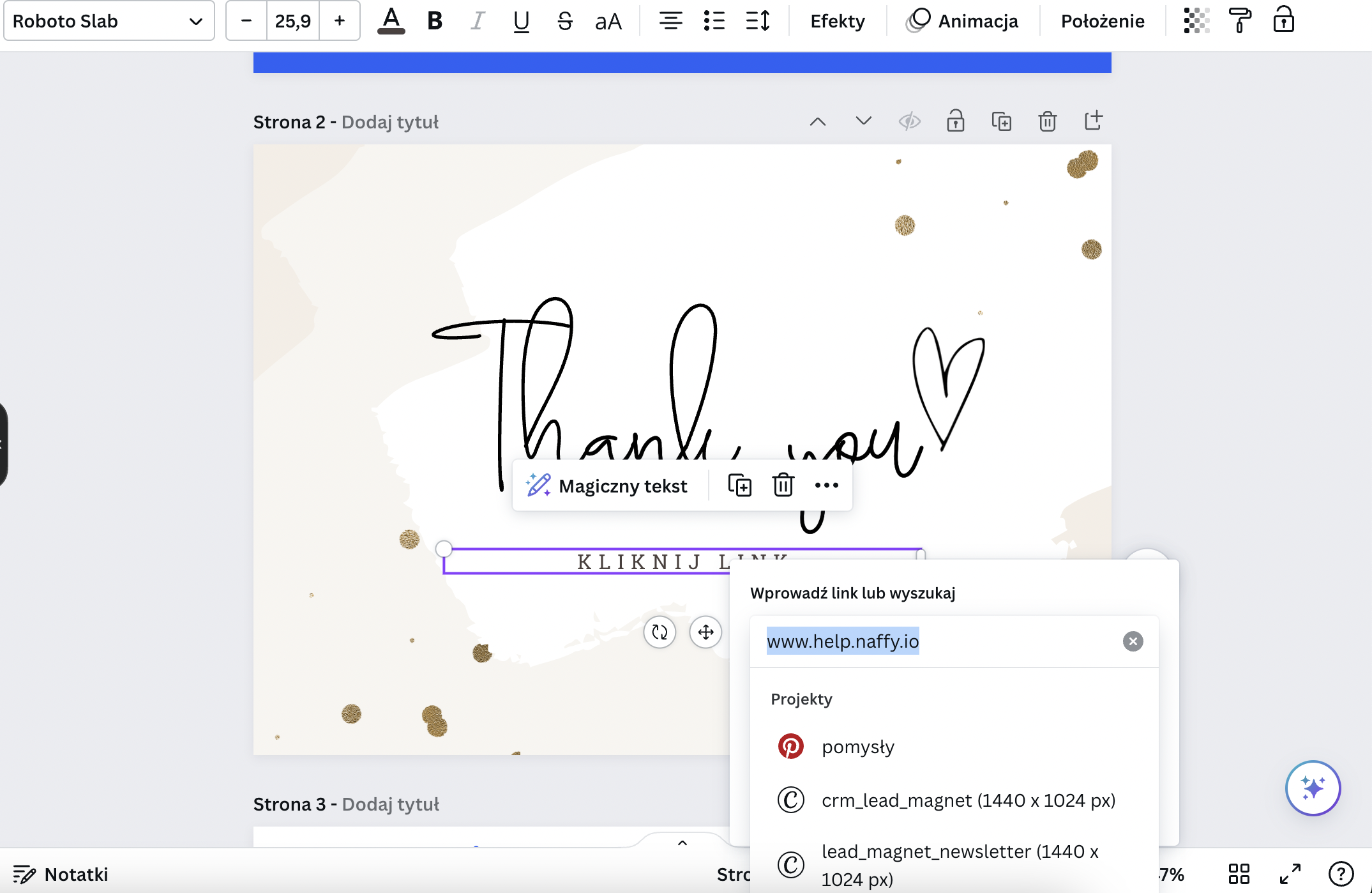1372x893 pixels.
Task: Choose lead_magnet_newsletter project
Action: click(954, 865)
